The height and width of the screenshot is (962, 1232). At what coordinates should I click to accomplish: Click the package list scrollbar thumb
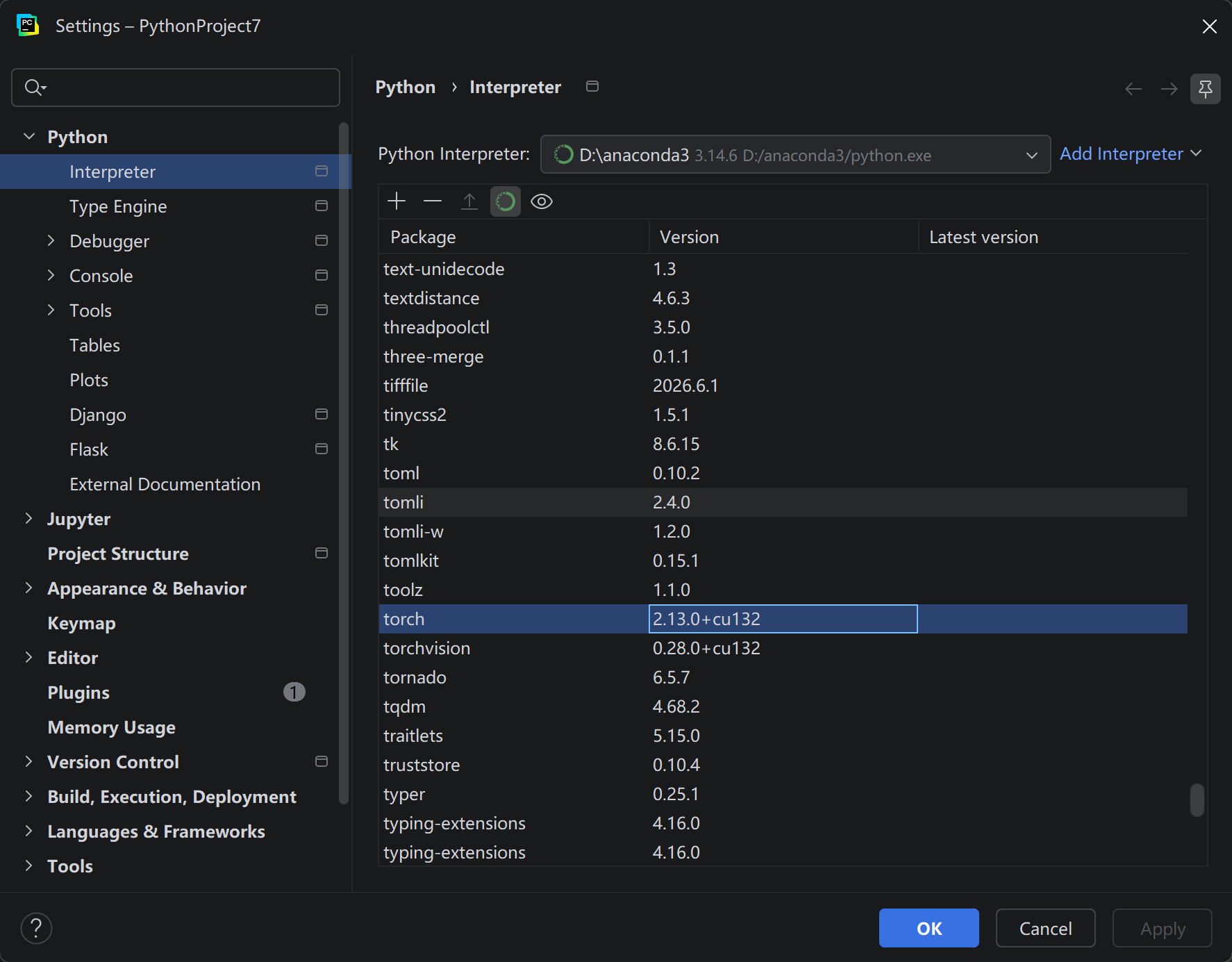click(1197, 800)
